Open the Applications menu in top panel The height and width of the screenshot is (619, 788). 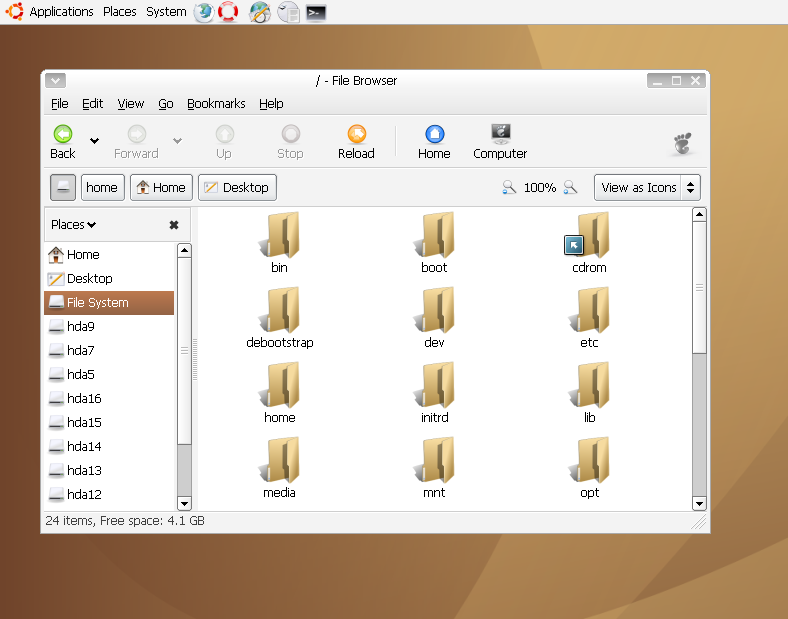[x=61, y=12]
